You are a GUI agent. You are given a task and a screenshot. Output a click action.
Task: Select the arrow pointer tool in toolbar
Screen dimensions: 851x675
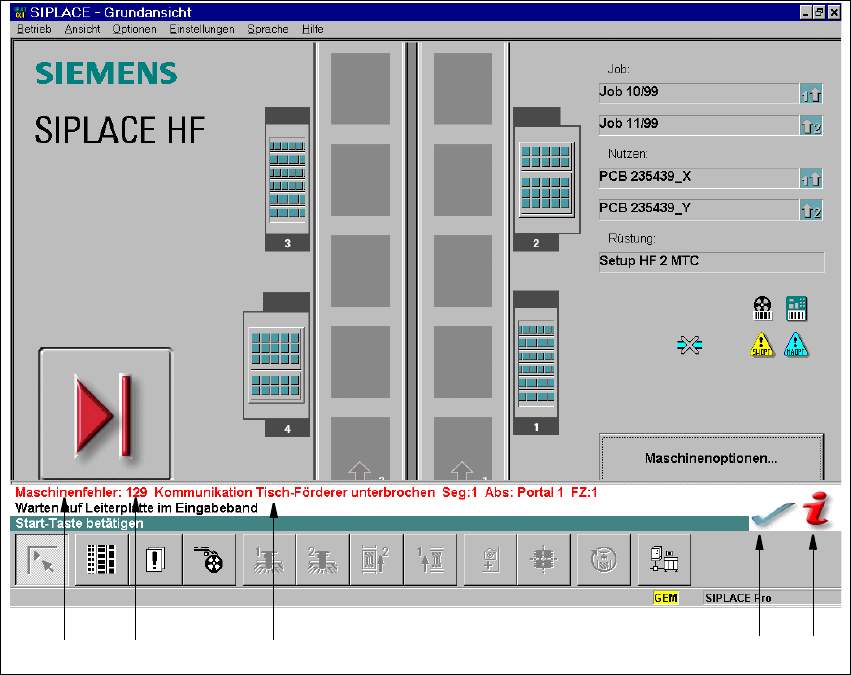(x=41, y=560)
